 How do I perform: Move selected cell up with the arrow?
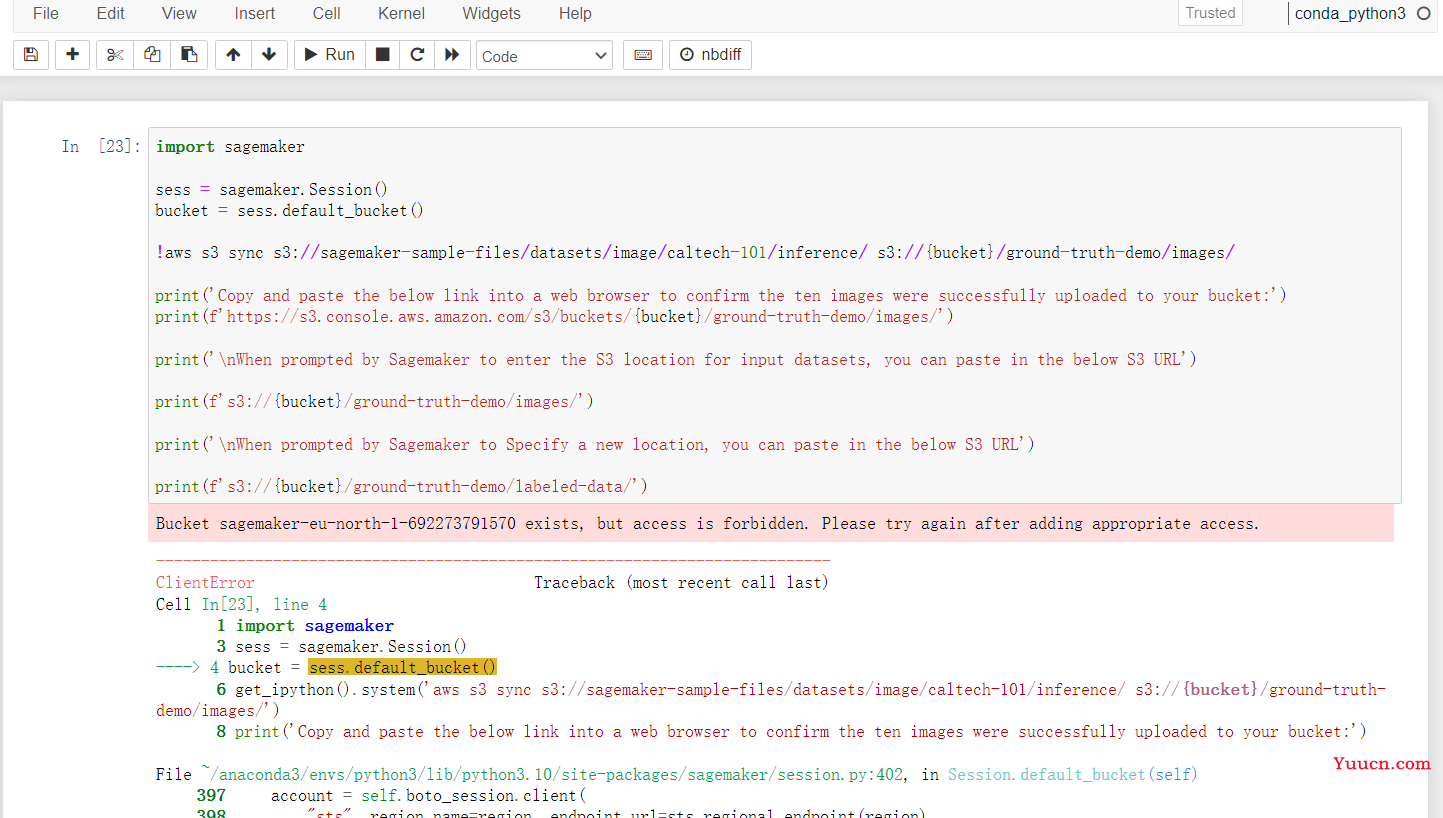tap(233, 55)
